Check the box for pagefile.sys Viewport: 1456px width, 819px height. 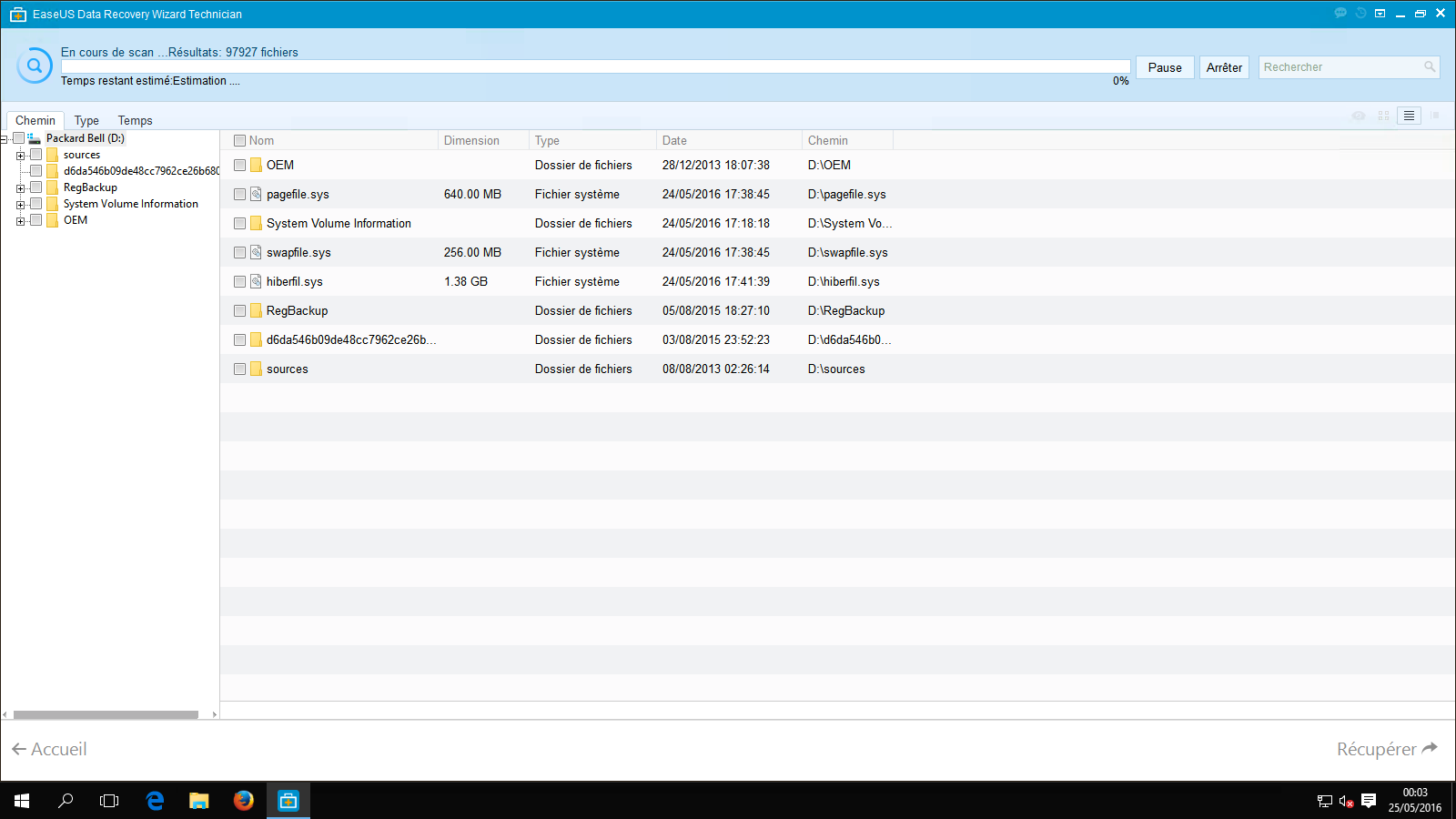tap(240, 195)
